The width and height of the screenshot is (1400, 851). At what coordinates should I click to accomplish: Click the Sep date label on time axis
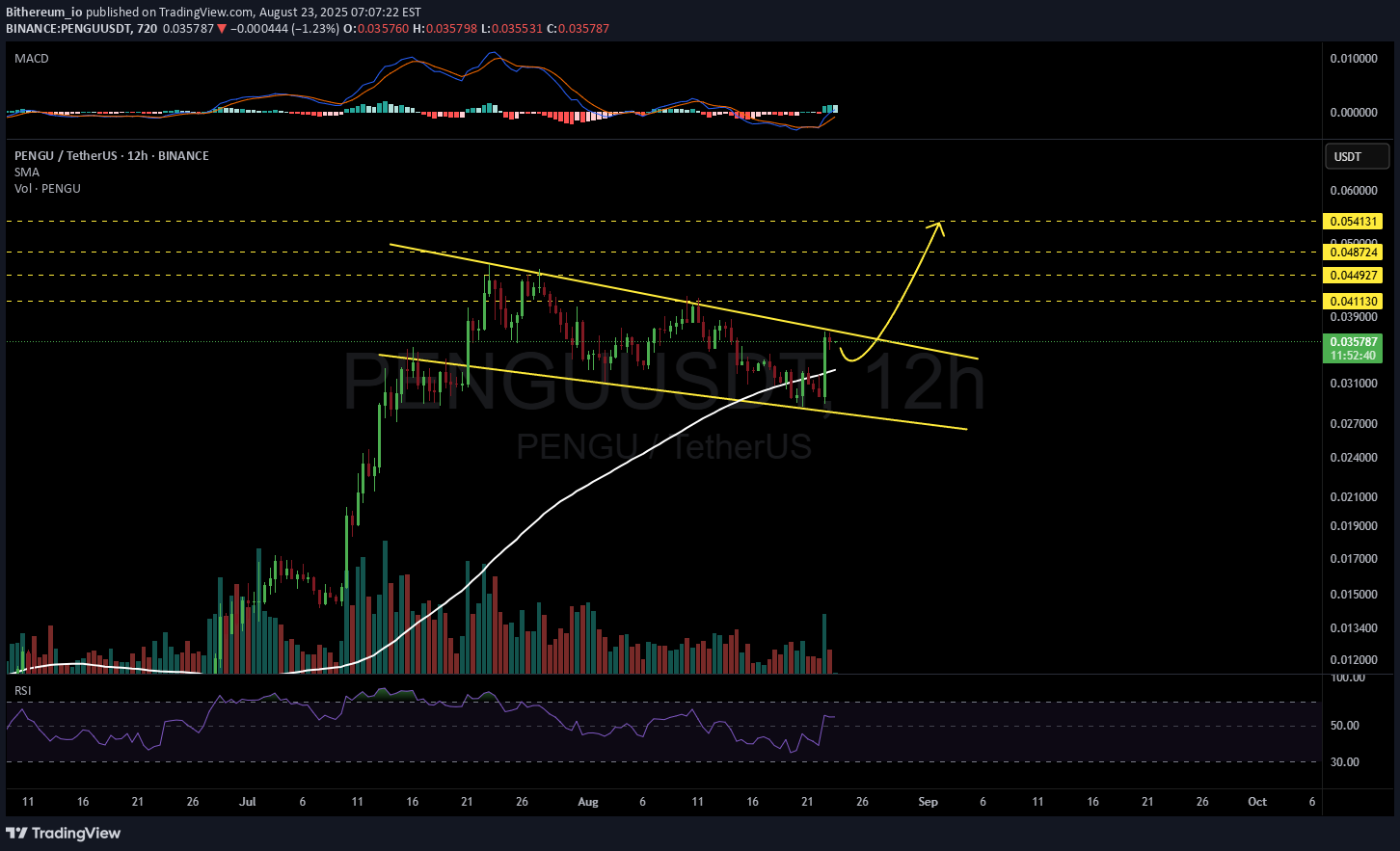928,802
